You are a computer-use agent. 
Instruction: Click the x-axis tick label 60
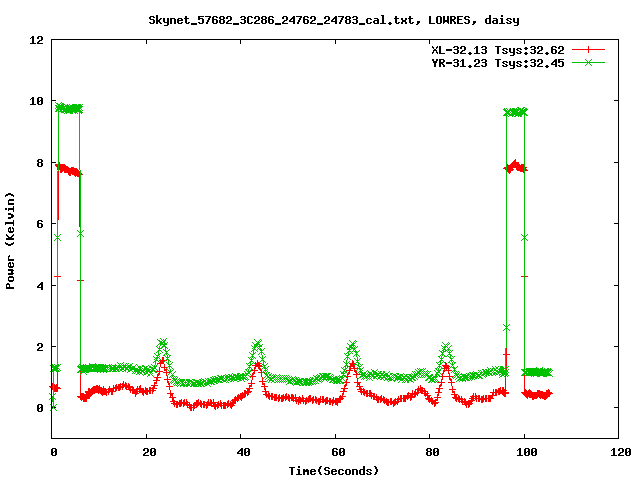coord(338,452)
